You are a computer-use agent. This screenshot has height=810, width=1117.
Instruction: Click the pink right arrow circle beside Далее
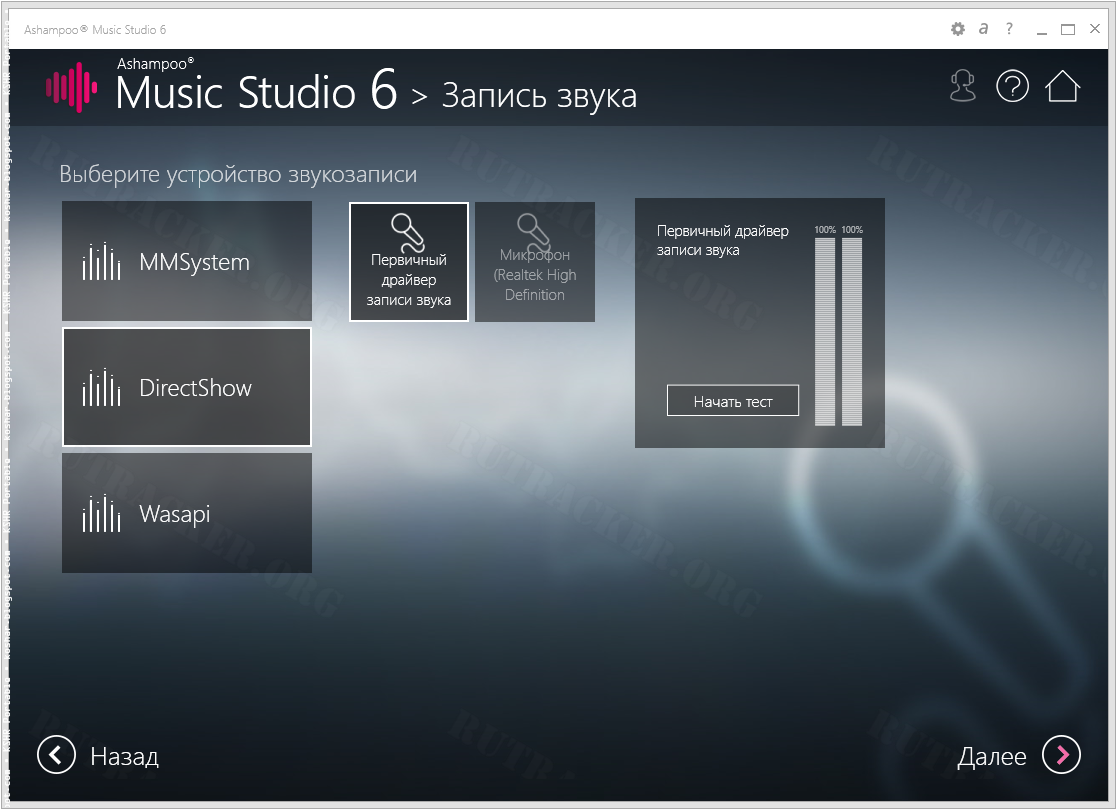1061,755
